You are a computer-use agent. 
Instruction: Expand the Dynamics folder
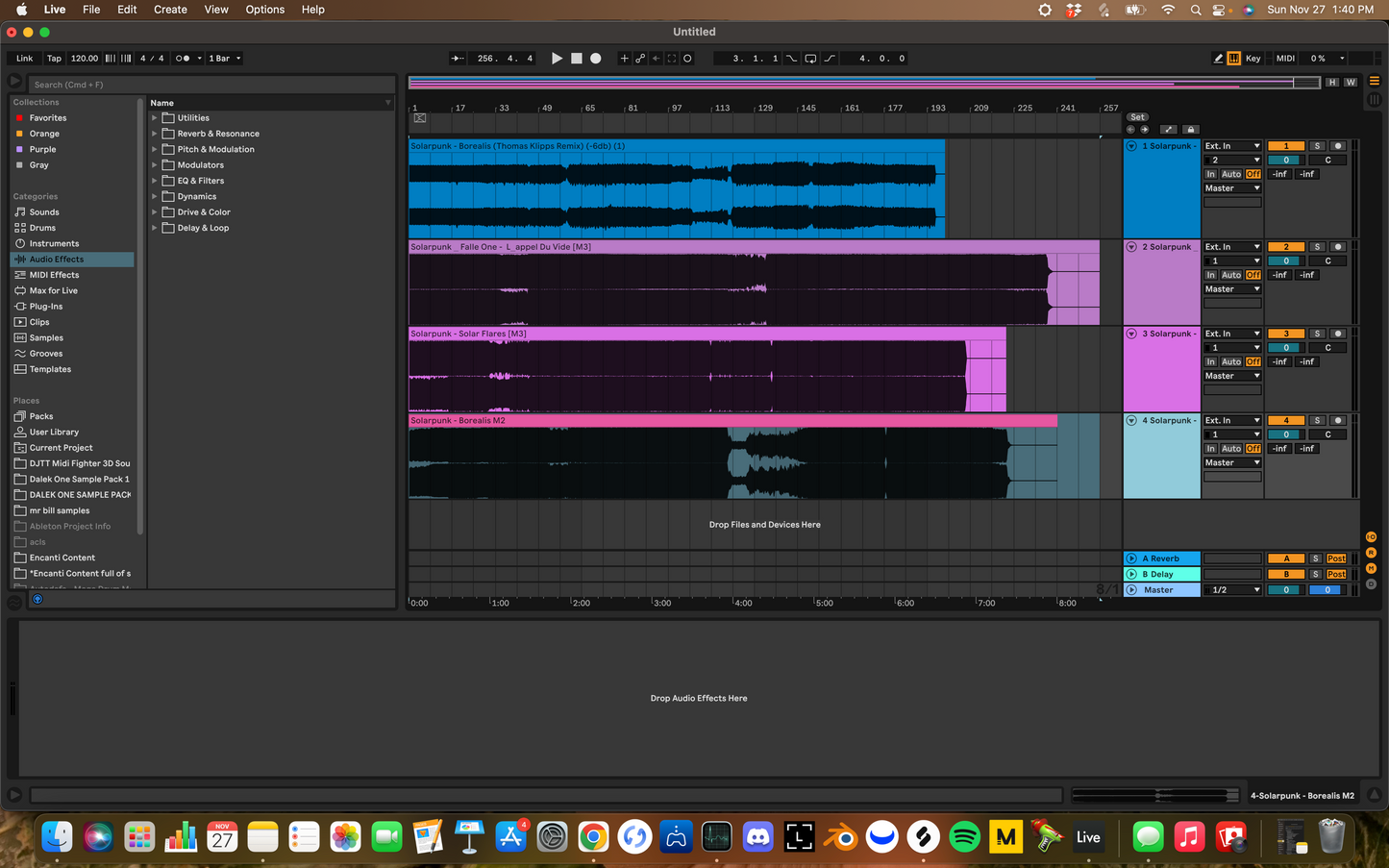tap(155, 196)
